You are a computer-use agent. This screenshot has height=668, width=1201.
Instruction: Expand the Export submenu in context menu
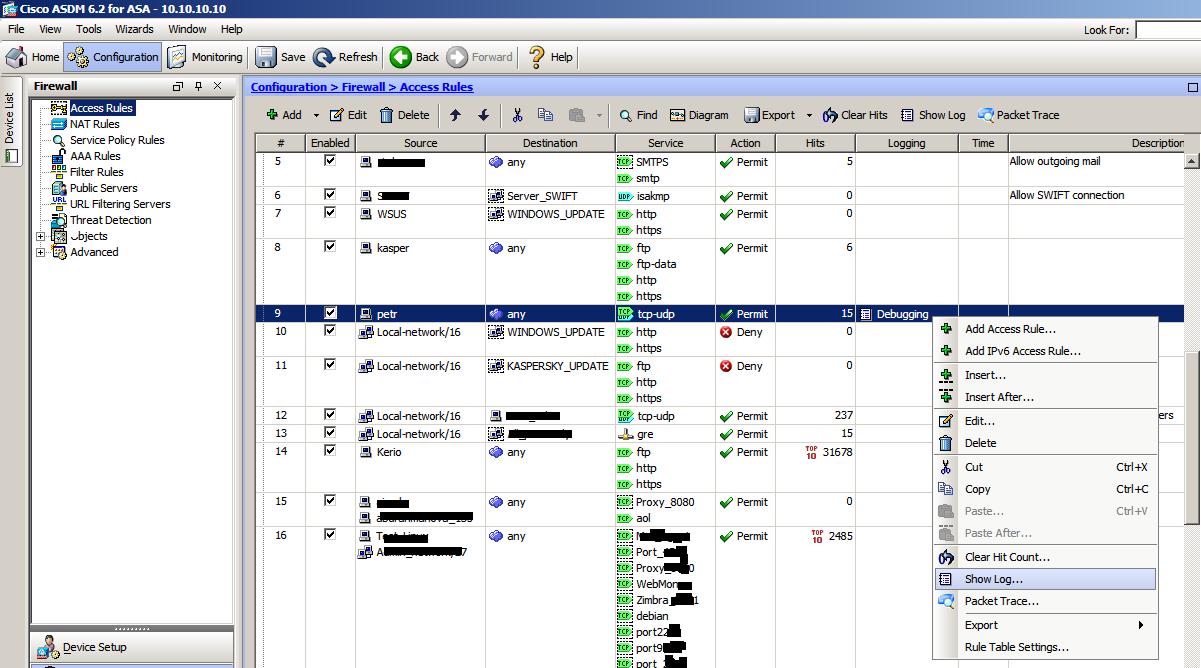pyautogui.click(x=1045, y=625)
